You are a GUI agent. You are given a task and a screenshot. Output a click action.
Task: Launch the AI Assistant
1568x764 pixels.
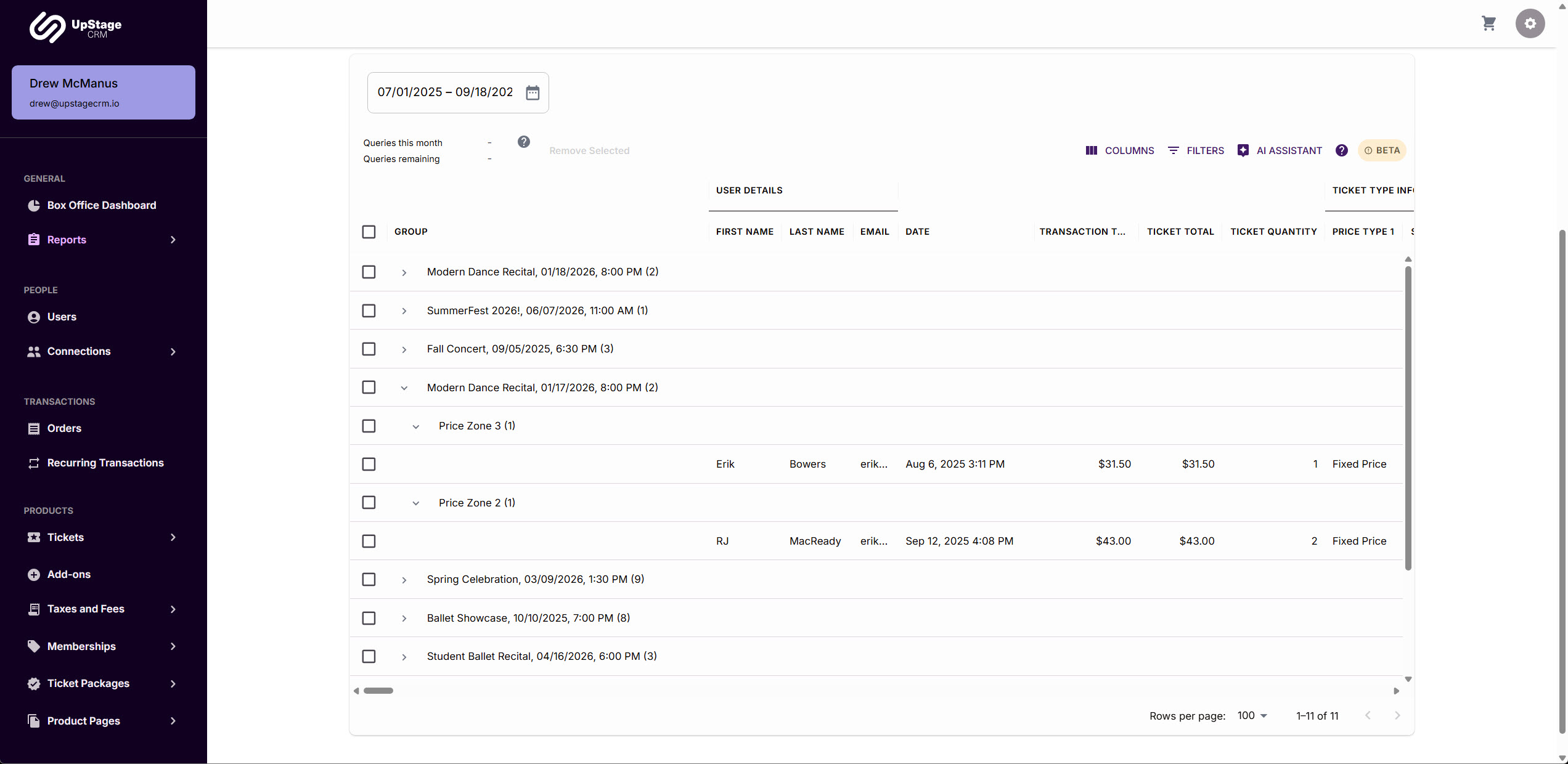[1280, 150]
